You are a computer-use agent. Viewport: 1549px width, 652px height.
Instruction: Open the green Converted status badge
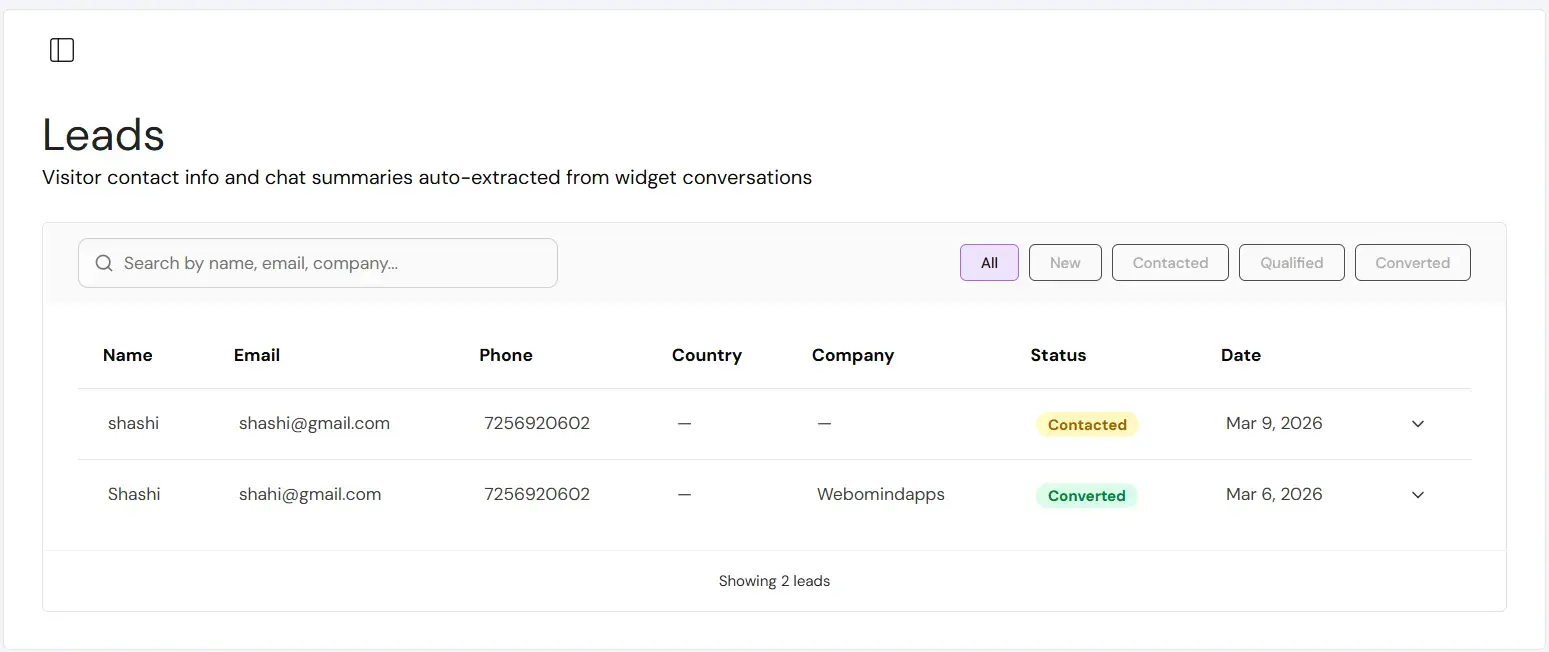[x=1086, y=496]
